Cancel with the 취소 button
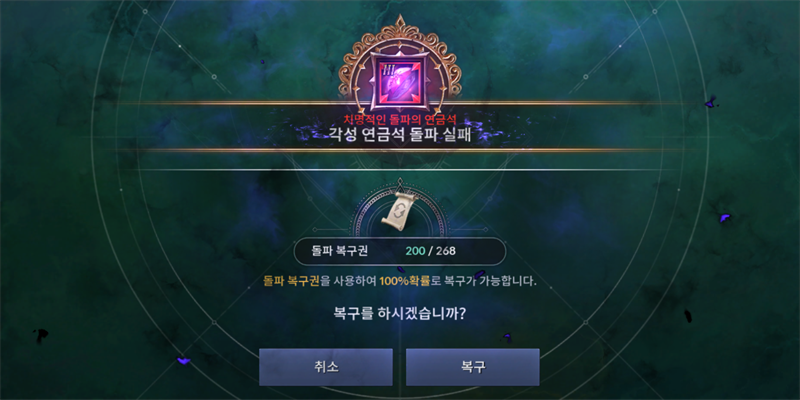 326,367
